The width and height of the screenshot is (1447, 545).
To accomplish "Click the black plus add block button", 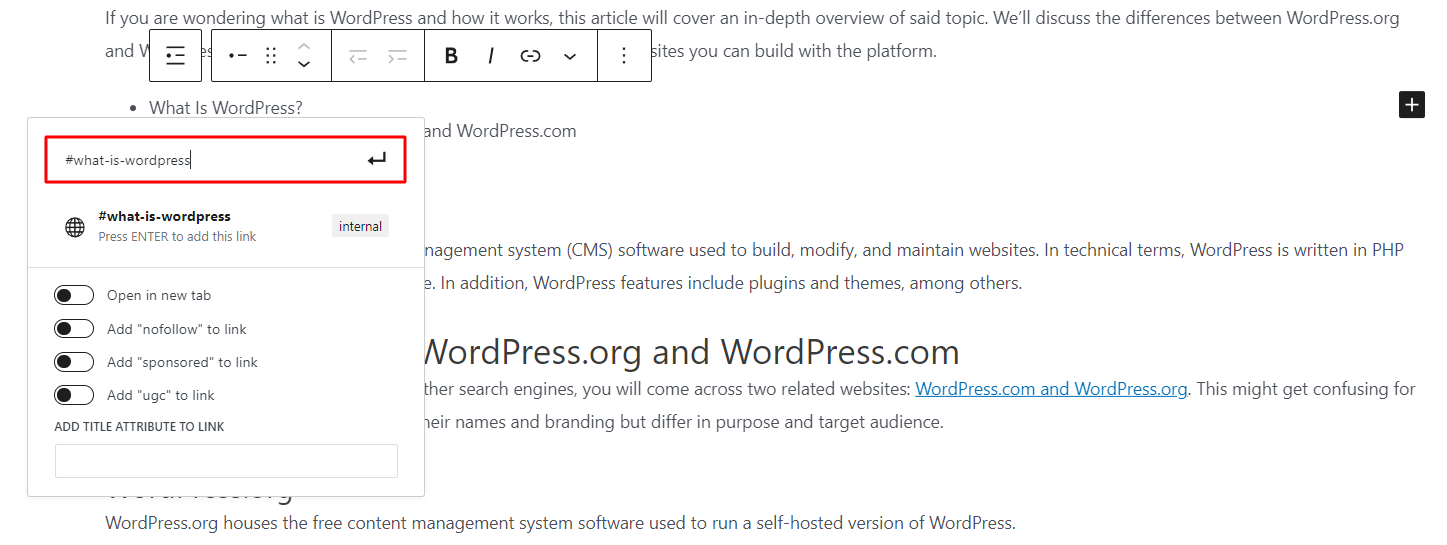I will [x=1411, y=104].
